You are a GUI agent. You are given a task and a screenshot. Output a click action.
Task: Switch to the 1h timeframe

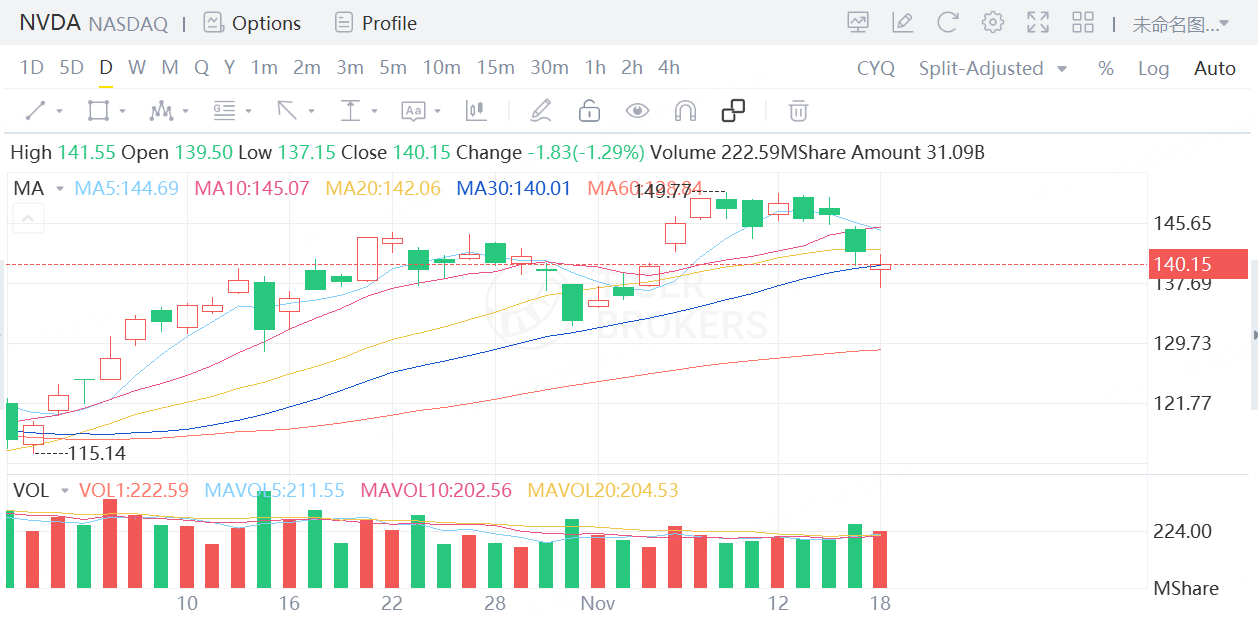(x=594, y=68)
